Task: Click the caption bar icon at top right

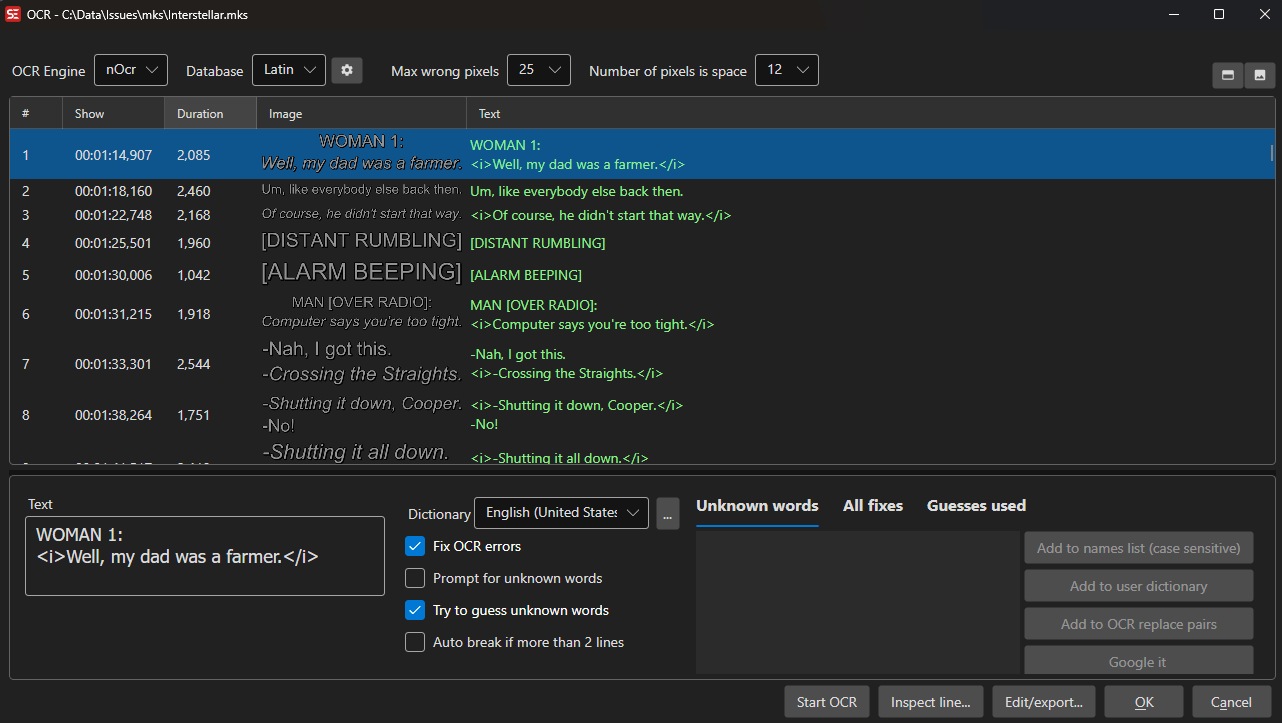Action: coord(1227,75)
